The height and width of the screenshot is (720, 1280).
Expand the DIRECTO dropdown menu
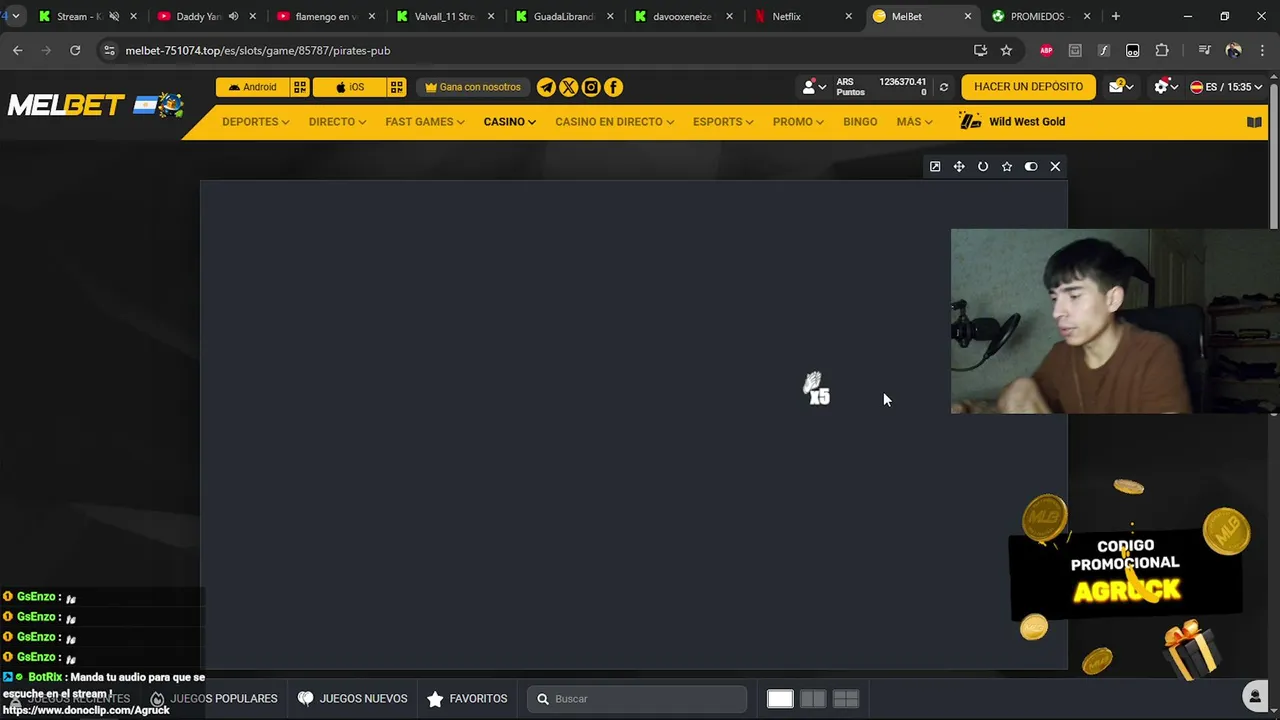click(x=337, y=122)
